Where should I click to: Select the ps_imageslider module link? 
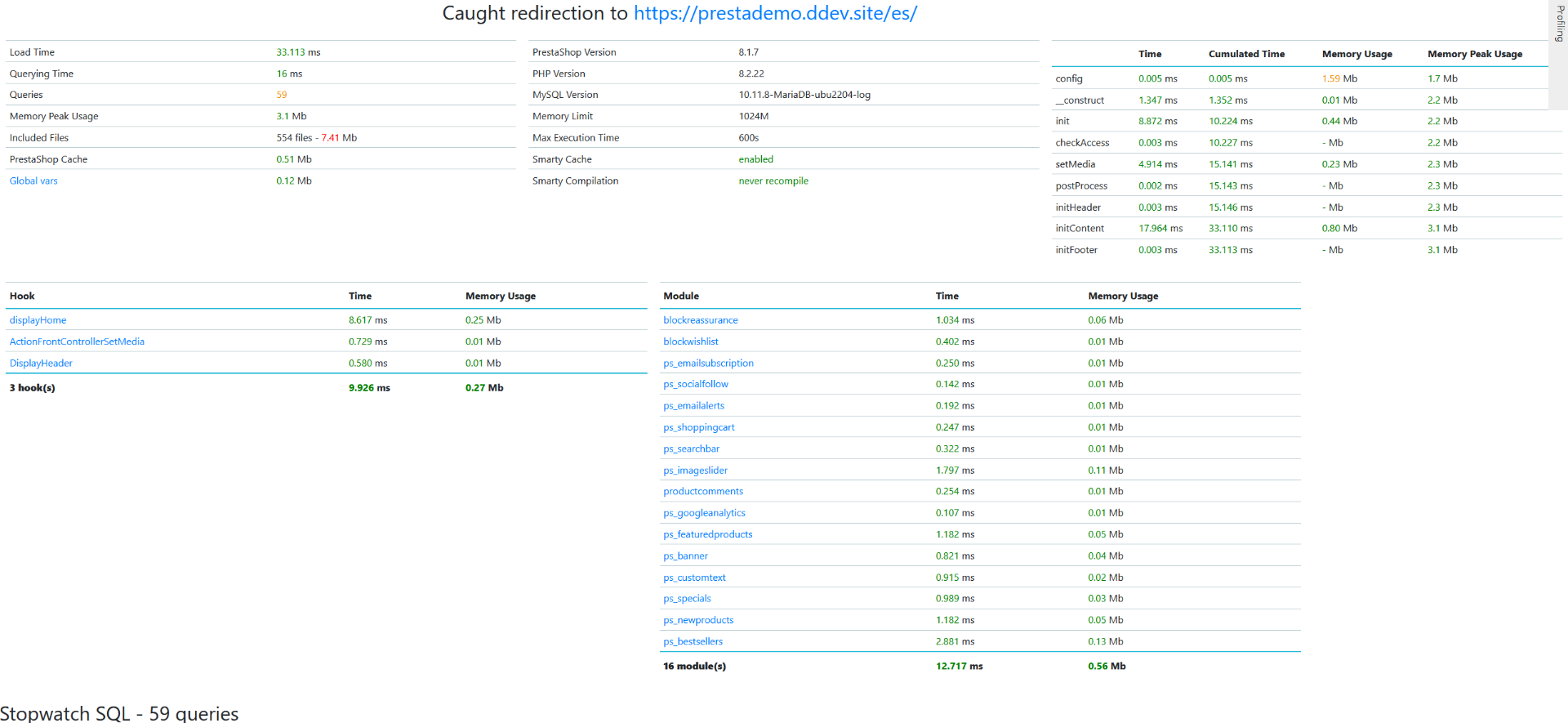coord(696,470)
